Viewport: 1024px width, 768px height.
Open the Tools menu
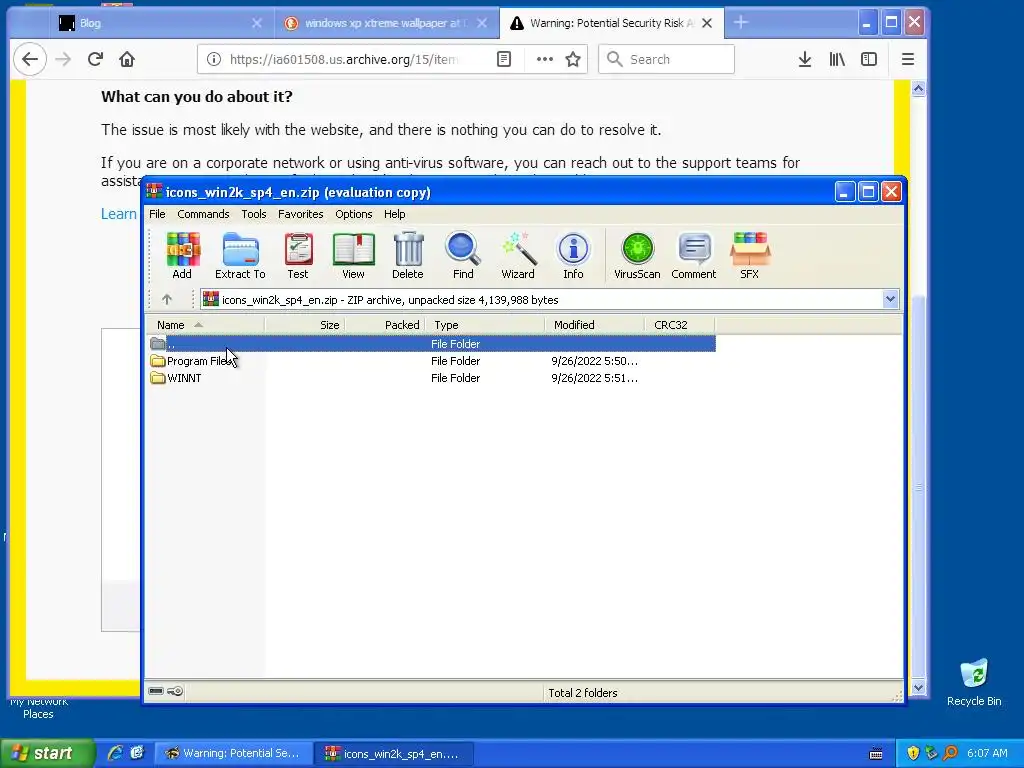click(x=254, y=214)
